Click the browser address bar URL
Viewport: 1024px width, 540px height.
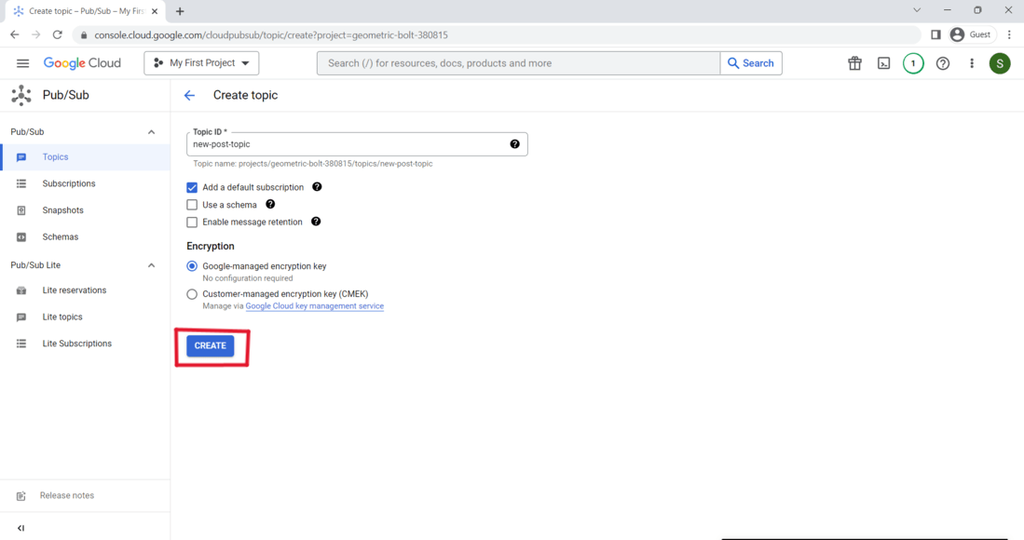tap(271, 35)
